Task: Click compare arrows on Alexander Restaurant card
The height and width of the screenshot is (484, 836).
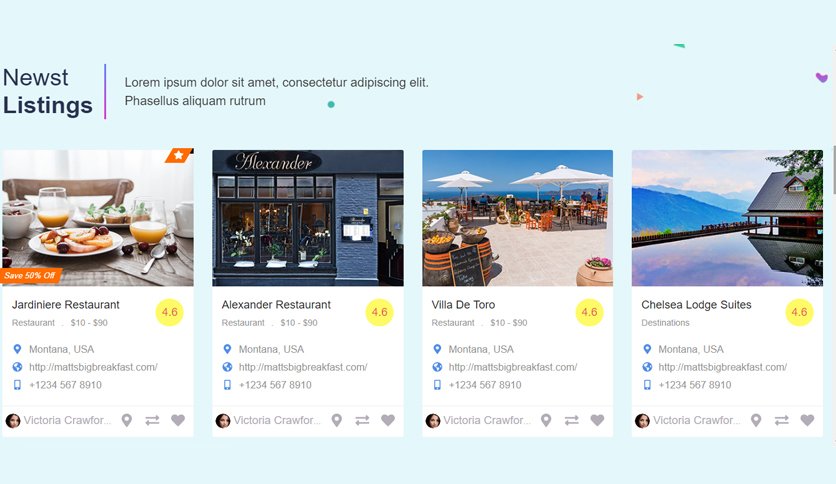Action: (x=363, y=421)
